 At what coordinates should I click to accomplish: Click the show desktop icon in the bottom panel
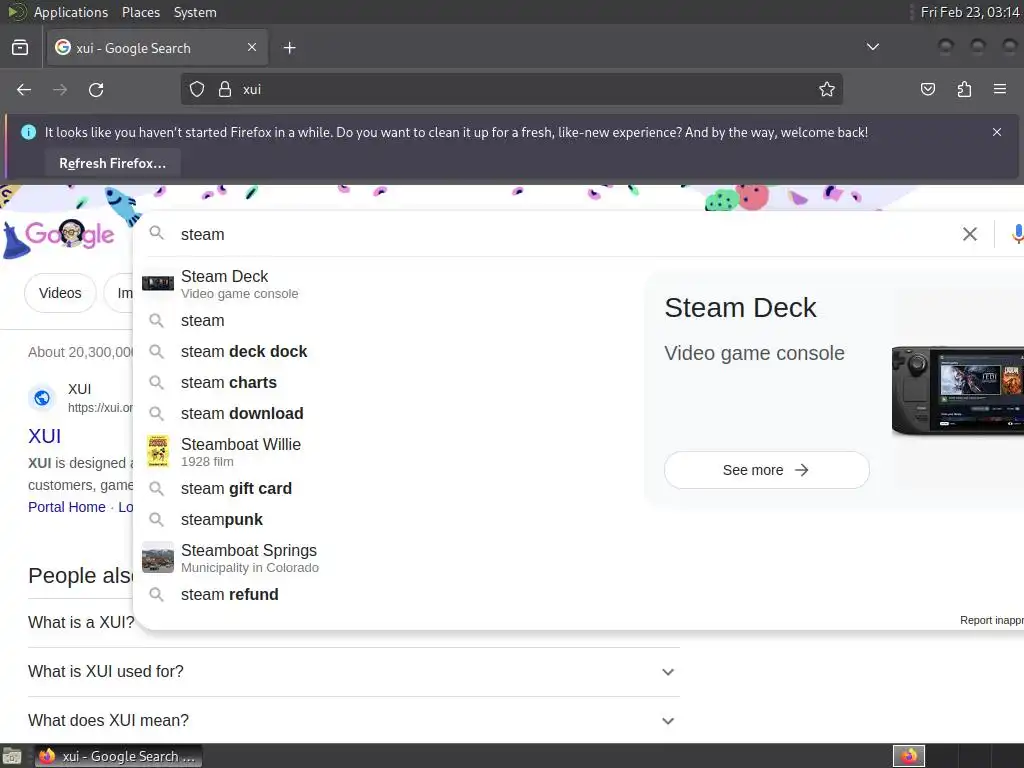pyautogui.click(x=12, y=756)
